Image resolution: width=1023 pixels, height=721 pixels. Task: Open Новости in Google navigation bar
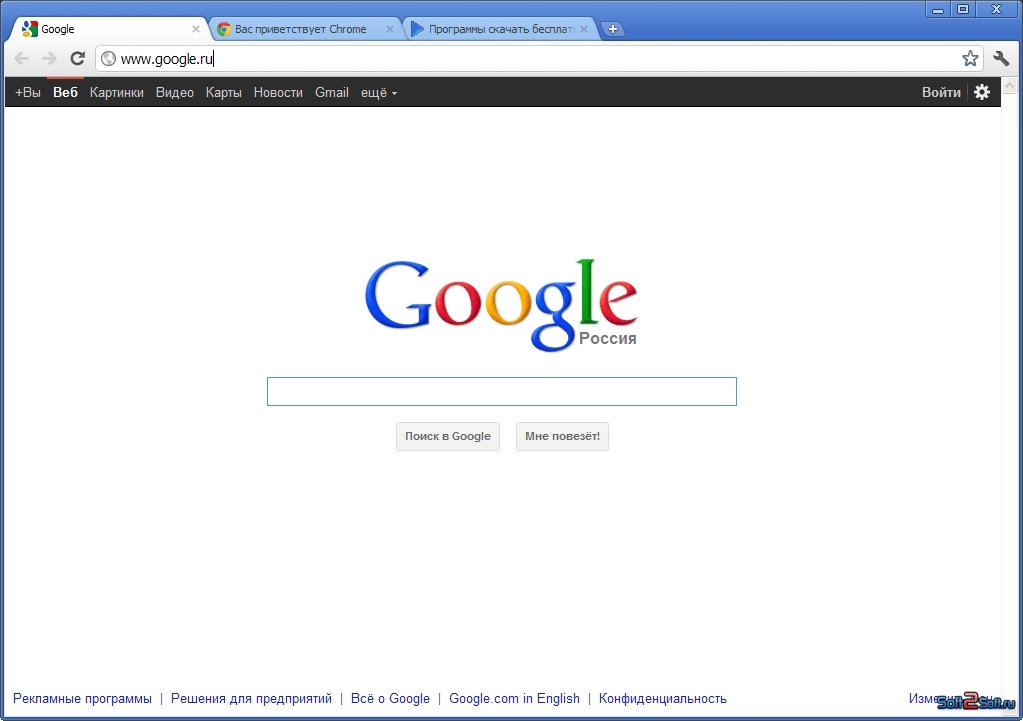click(x=278, y=93)
